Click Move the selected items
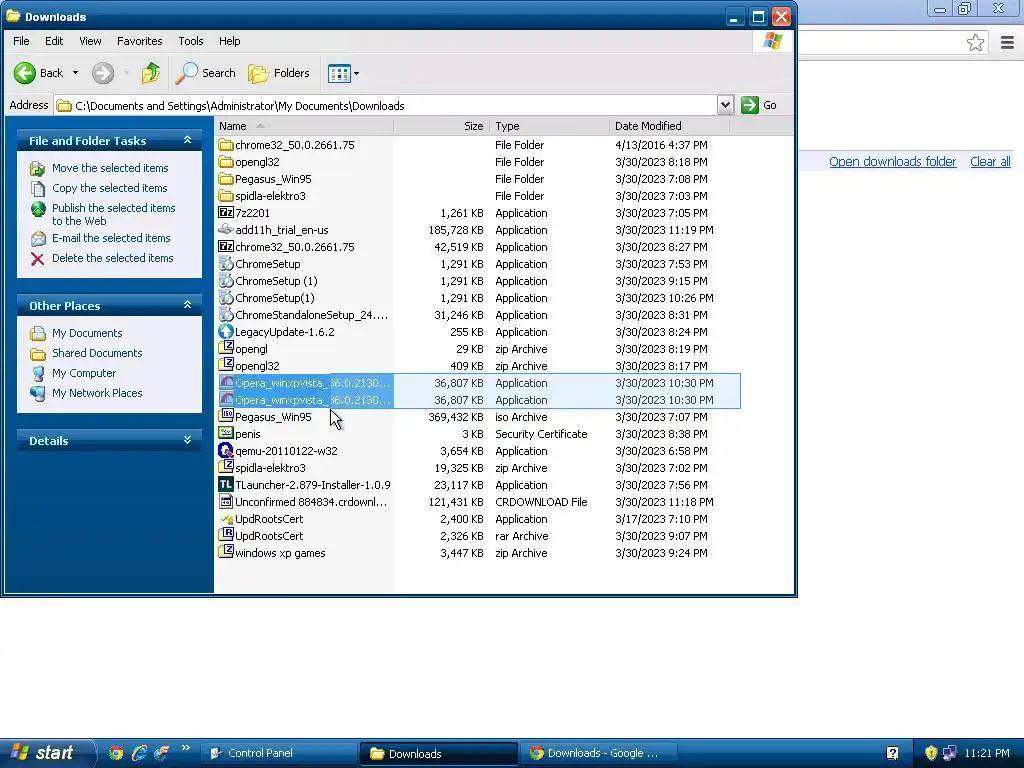Viewport: 1024px width, 768px height. coord(110,168)
